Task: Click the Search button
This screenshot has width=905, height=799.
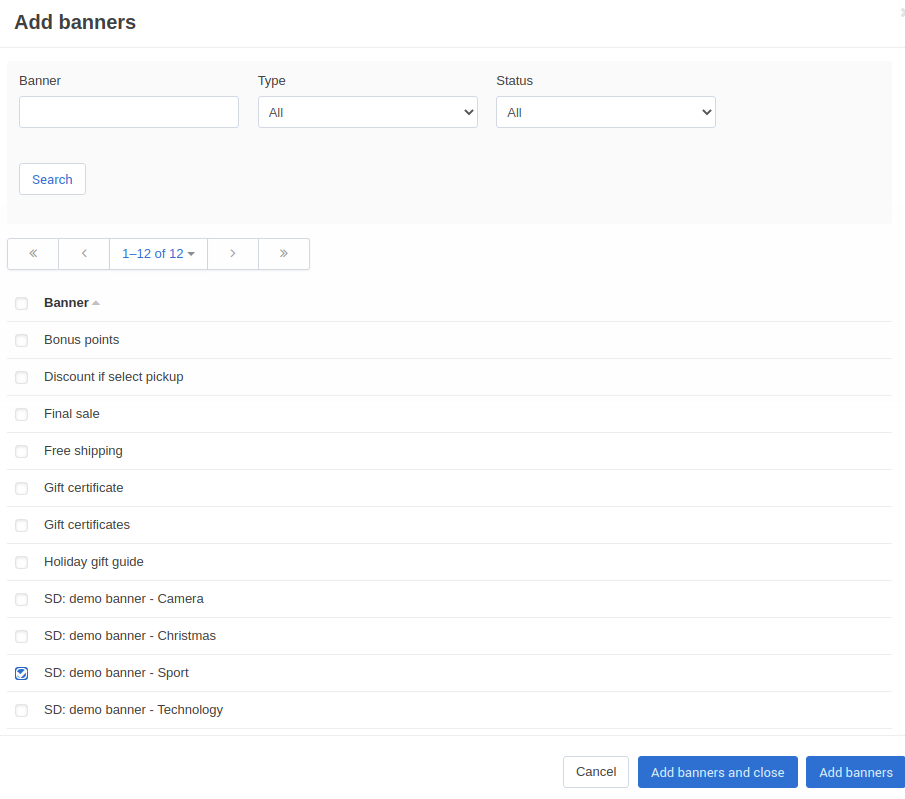Action: point(53,179)
